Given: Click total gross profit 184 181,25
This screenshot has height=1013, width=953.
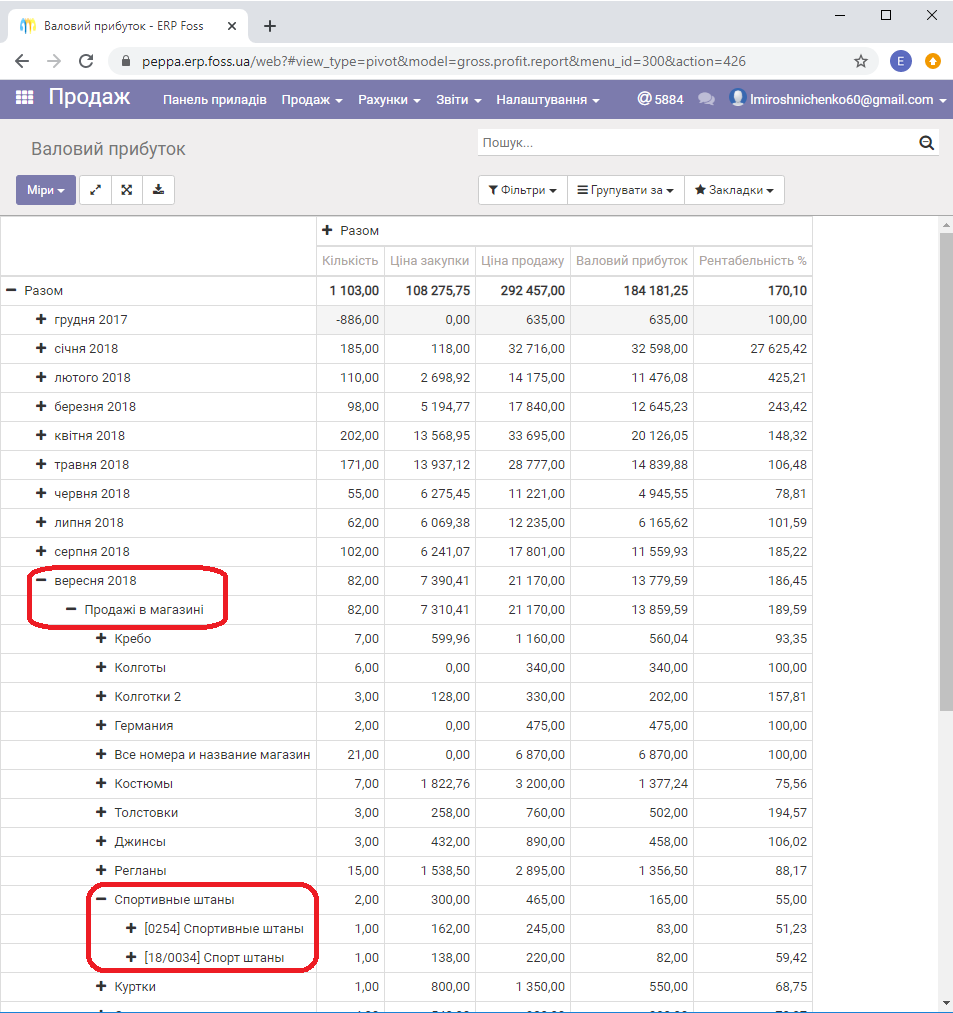Looking at the screenshot, I should pos(656,291).
